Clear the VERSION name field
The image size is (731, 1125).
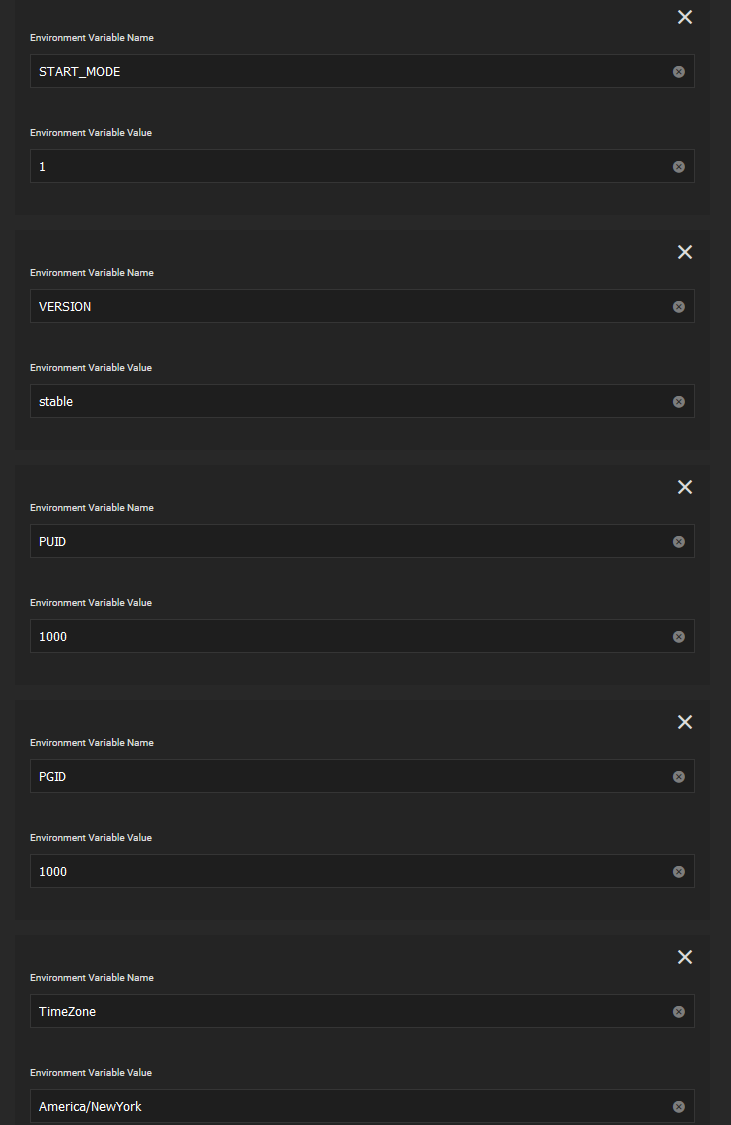(x=679, y=307)
